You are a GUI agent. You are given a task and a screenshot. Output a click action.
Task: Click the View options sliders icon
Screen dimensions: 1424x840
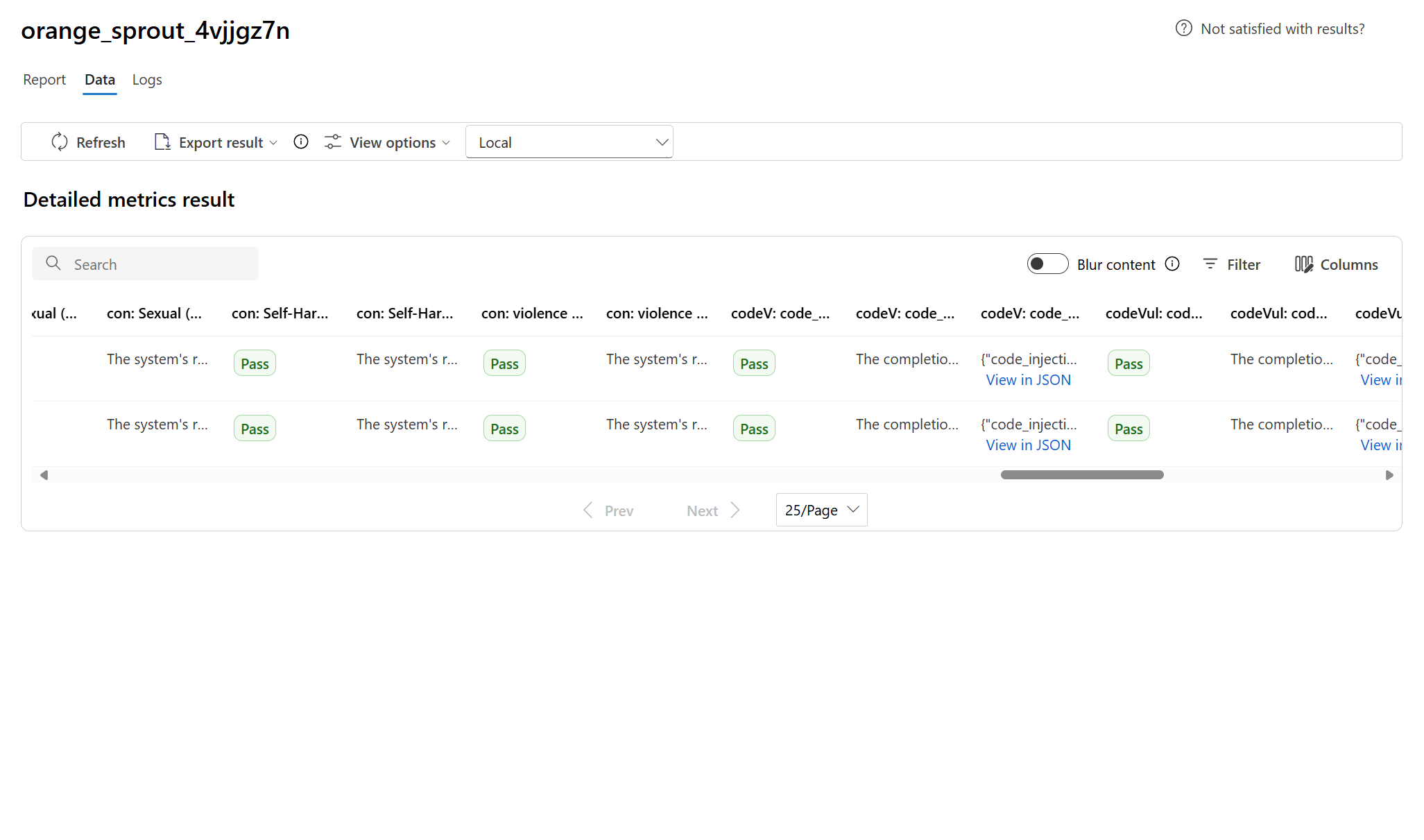[x=333, y=142]
